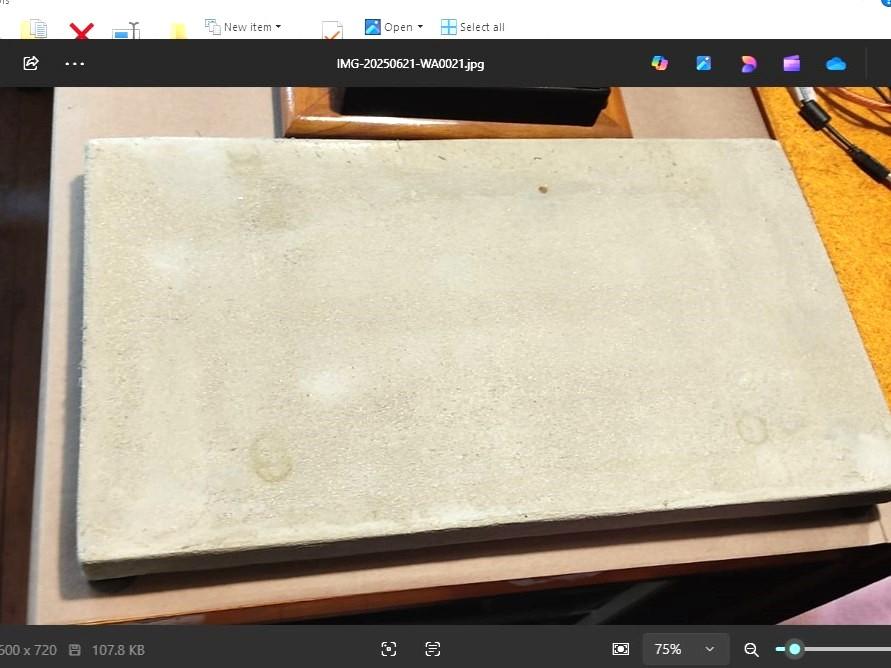The width and height of the screenshot is (891, 668).
Task: Open the Designer icon
Action: coord(748,63)
